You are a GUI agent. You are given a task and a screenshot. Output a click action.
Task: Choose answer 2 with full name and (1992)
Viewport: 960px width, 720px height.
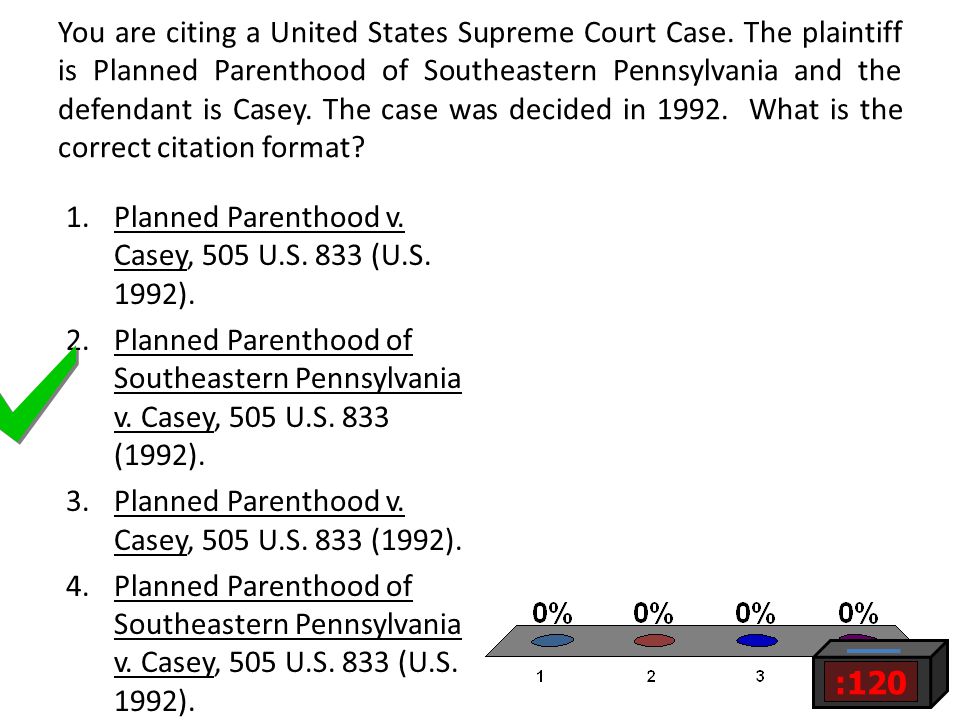[287, 397]
